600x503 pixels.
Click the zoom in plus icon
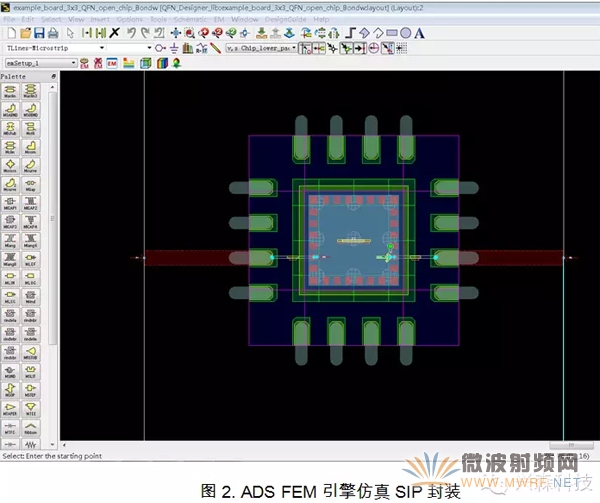click(x=203, y=33)
